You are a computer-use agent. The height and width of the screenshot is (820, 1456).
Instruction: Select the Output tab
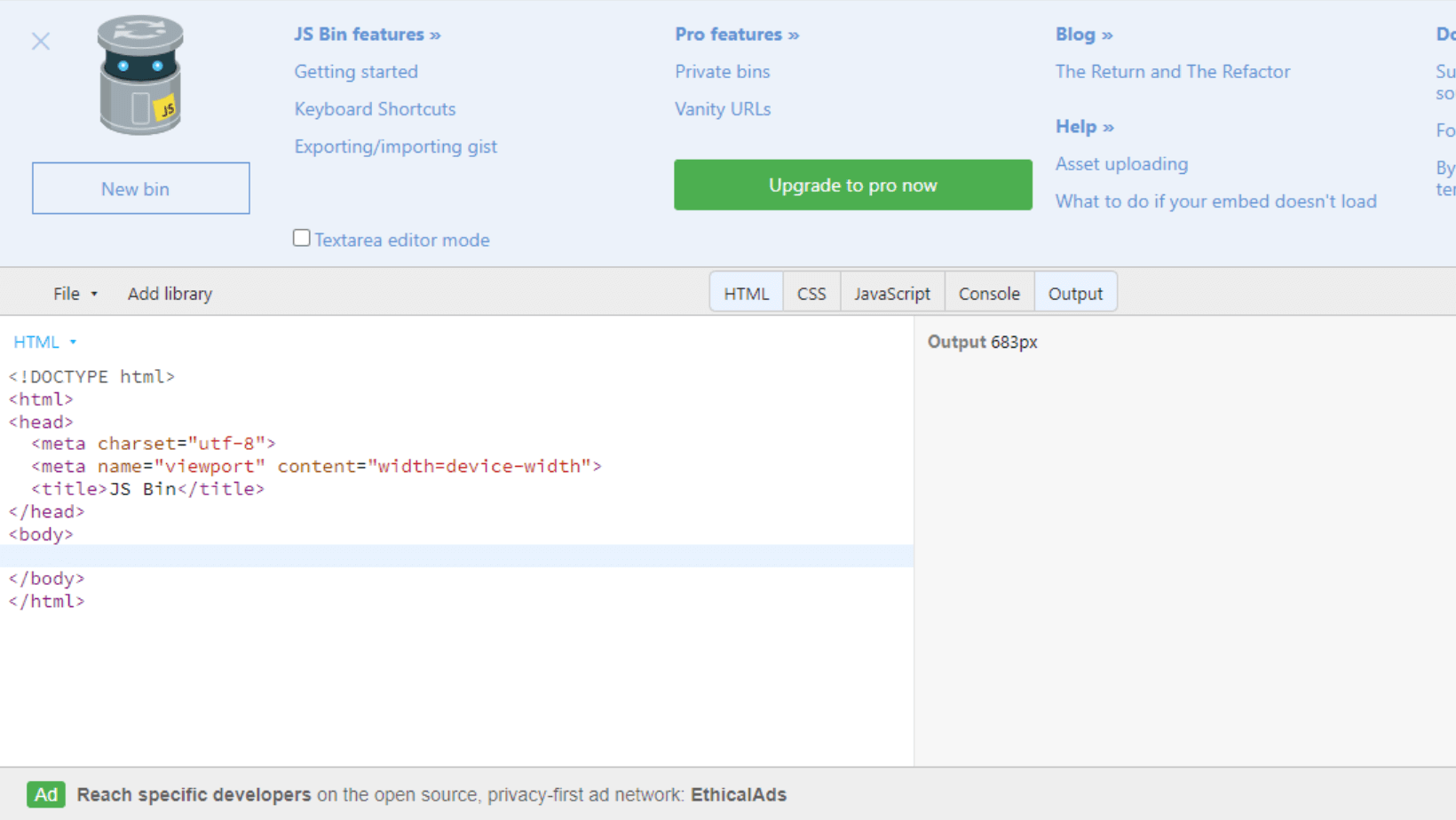[1075, 292]
